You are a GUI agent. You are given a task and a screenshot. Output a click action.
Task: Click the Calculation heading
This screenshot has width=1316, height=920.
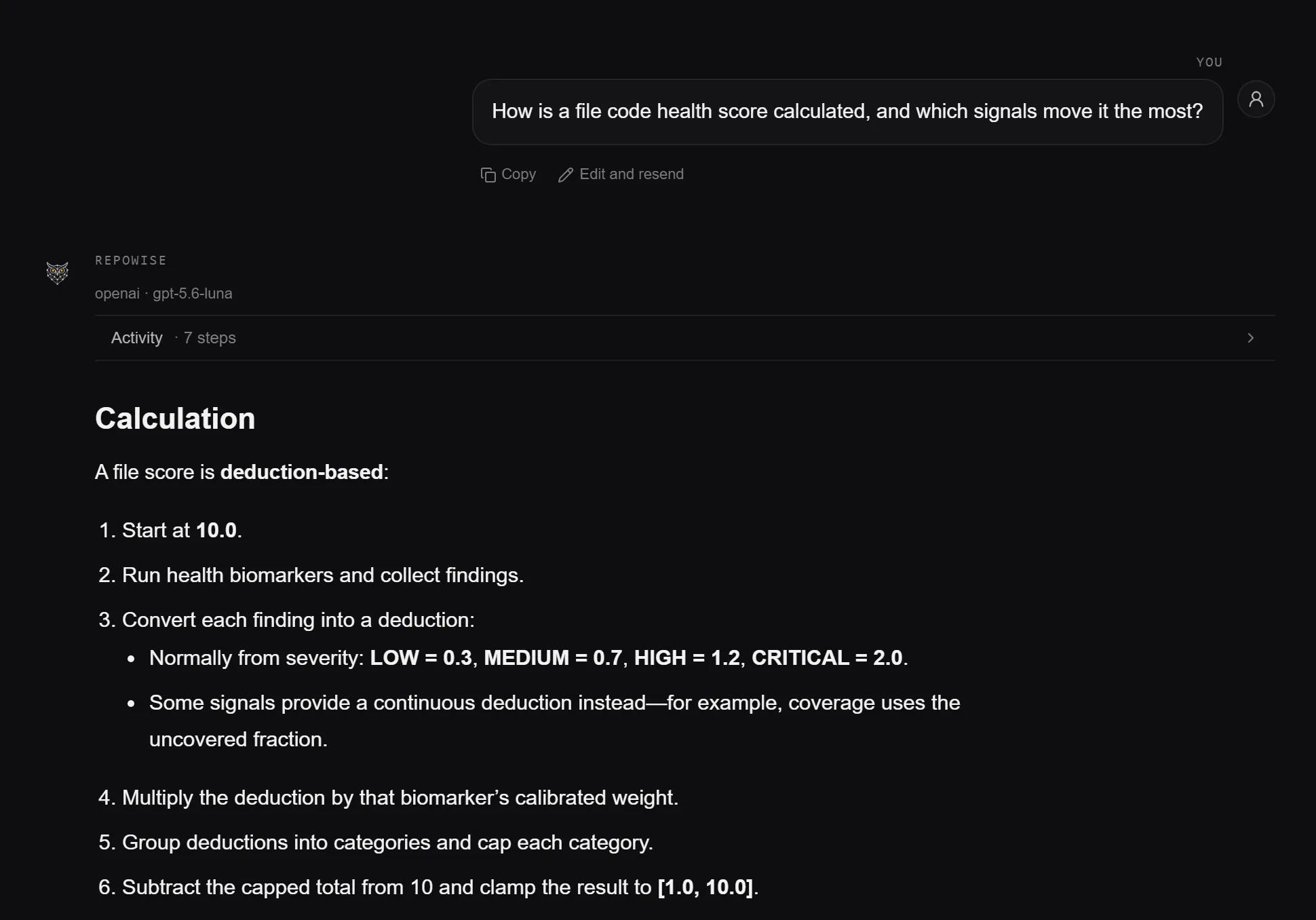175,419
